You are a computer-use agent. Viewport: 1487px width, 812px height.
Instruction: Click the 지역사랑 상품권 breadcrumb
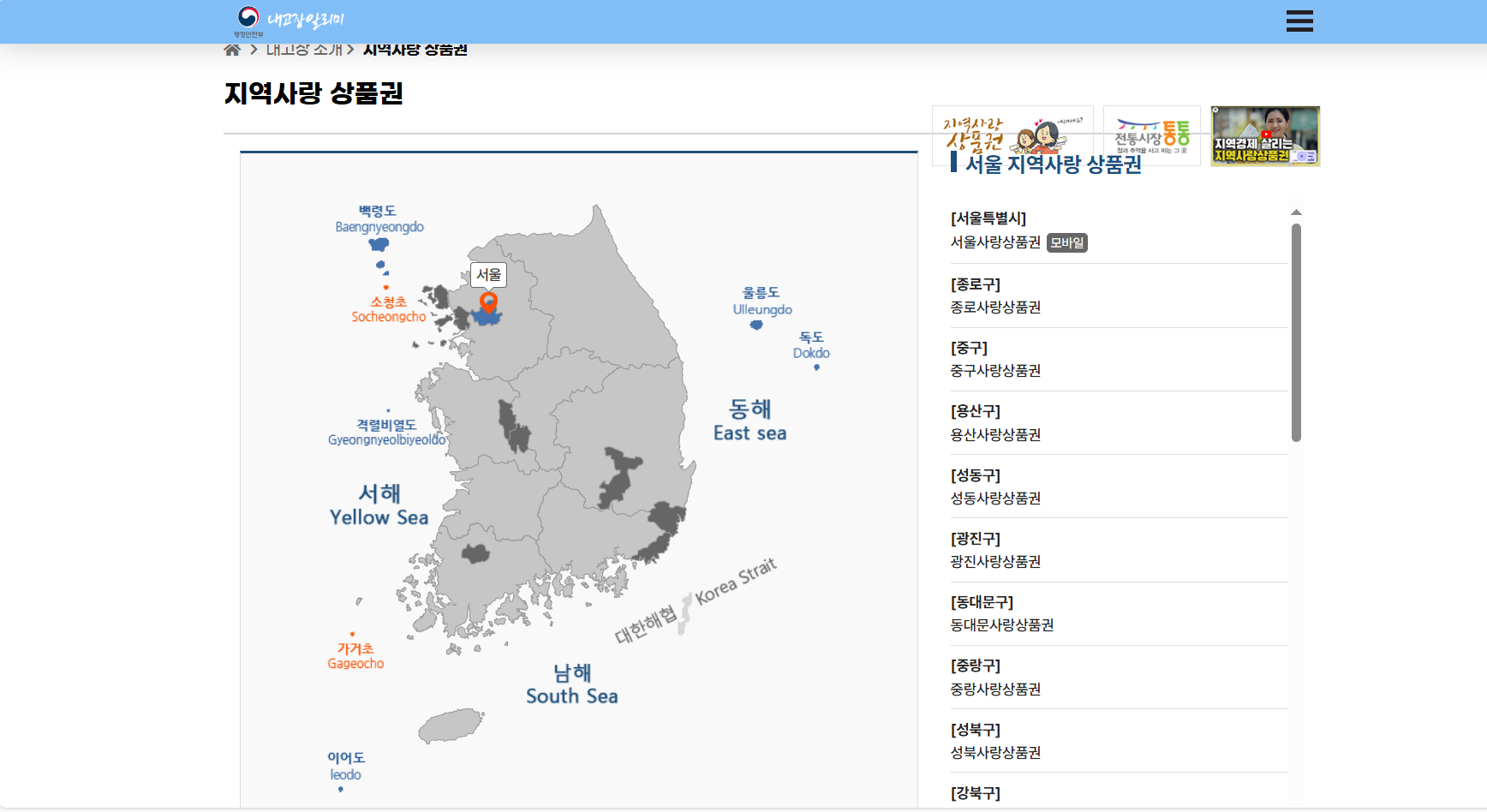coord(415,50)
